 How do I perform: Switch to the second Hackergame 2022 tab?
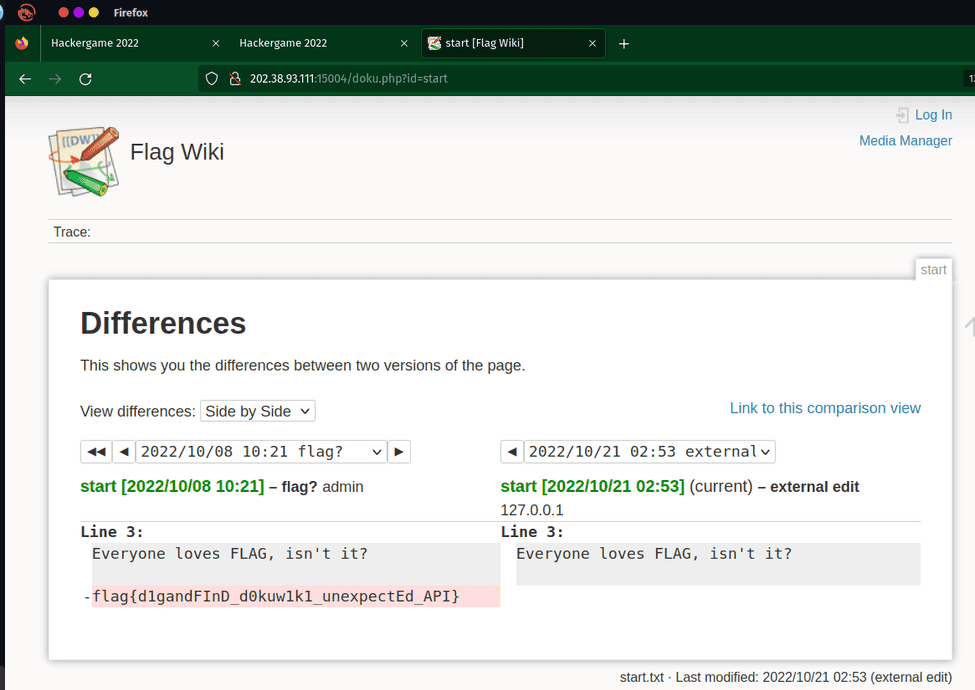(x=308, y=44)
